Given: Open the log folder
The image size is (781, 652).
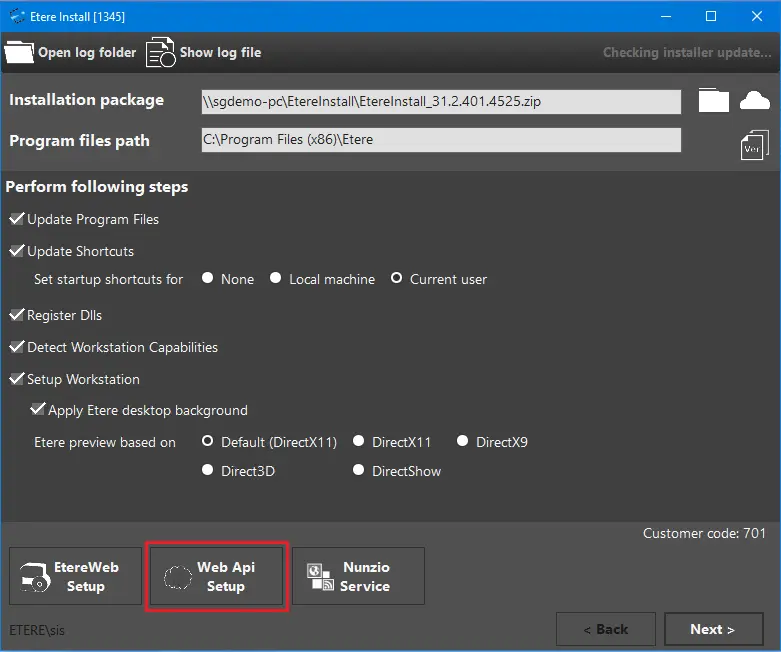Looking at the screenshot, I should tap(70, 52).
